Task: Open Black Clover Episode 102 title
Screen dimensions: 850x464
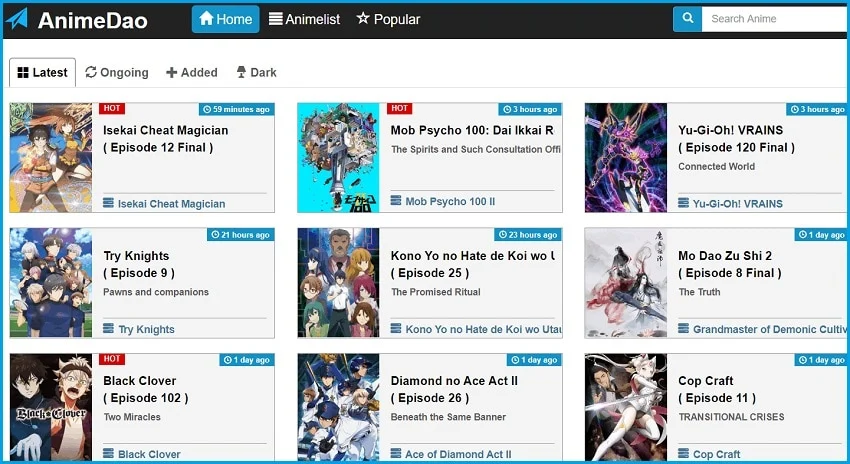Action: (x=146, y=389)
